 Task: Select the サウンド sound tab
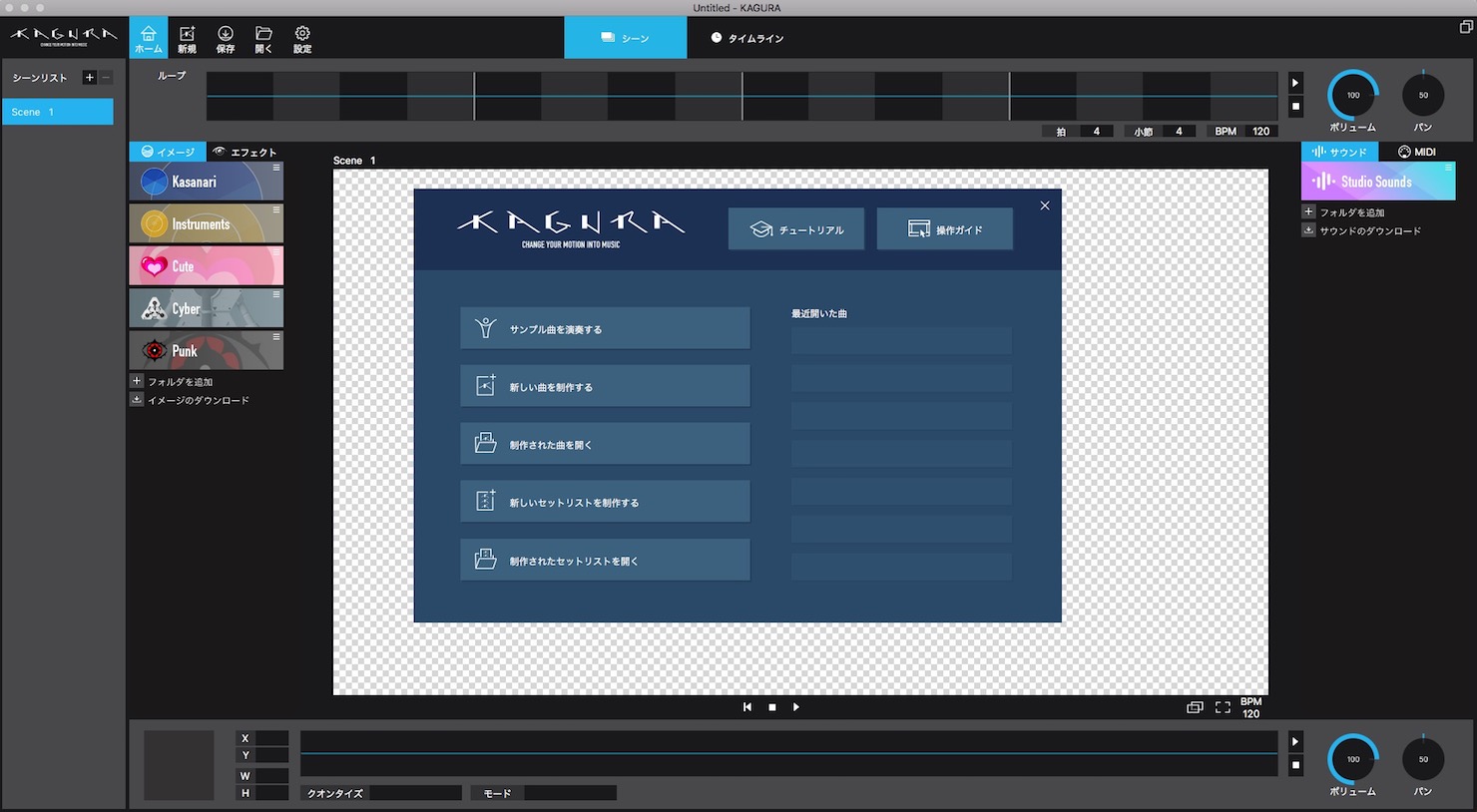(x=1339, y=152)
